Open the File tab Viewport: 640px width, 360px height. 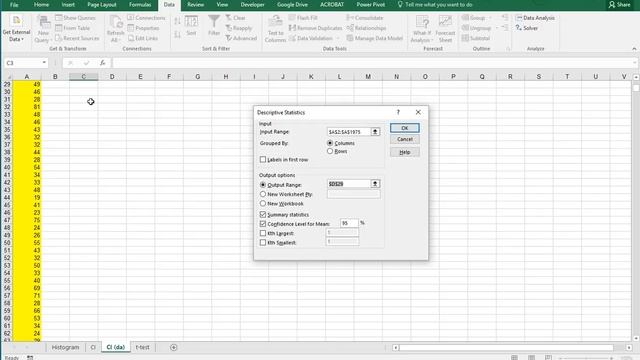(x=14, y=5)
